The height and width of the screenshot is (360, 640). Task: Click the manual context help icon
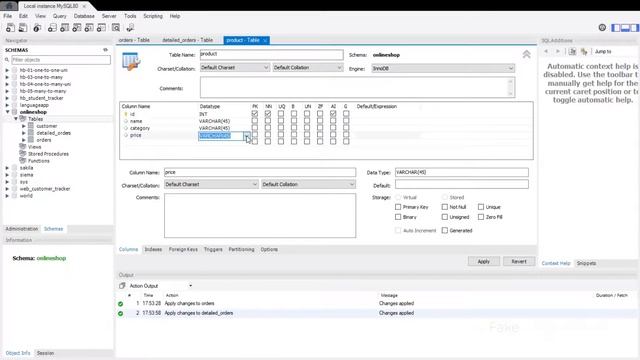[572, 51]
